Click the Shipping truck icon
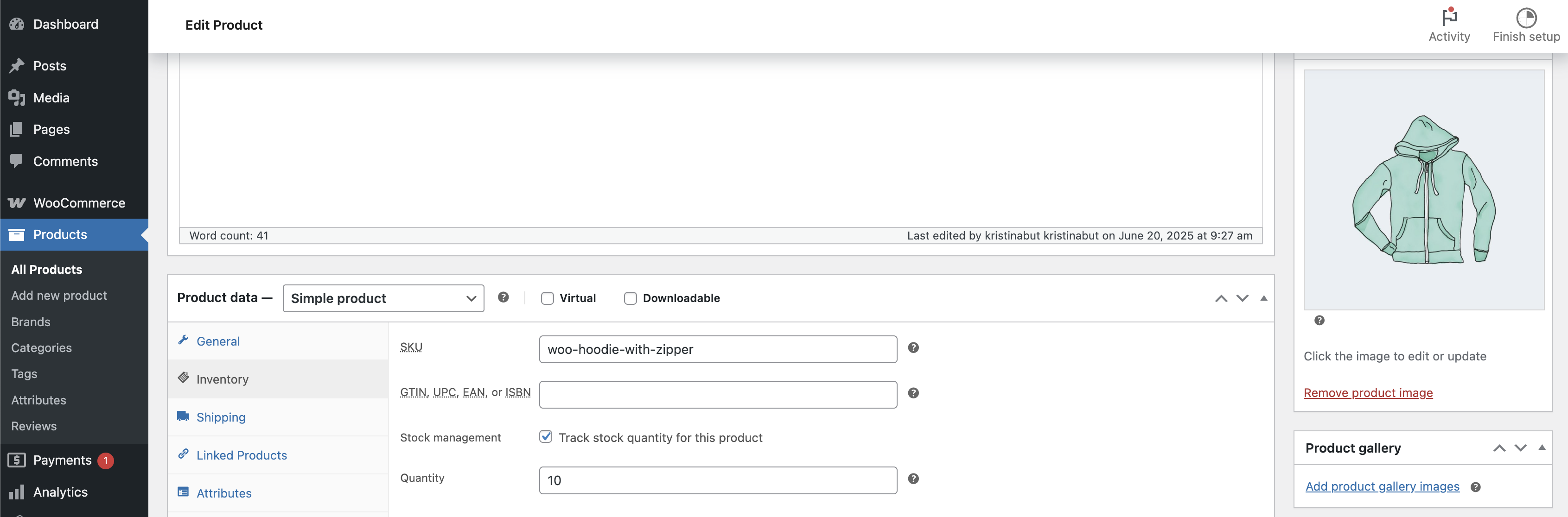The image size is (1568, 517). coord(183,416)
